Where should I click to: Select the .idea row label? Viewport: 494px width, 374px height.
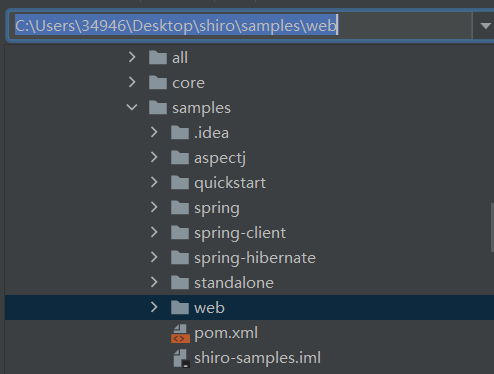pyautogui.click(x=211, y=133)
